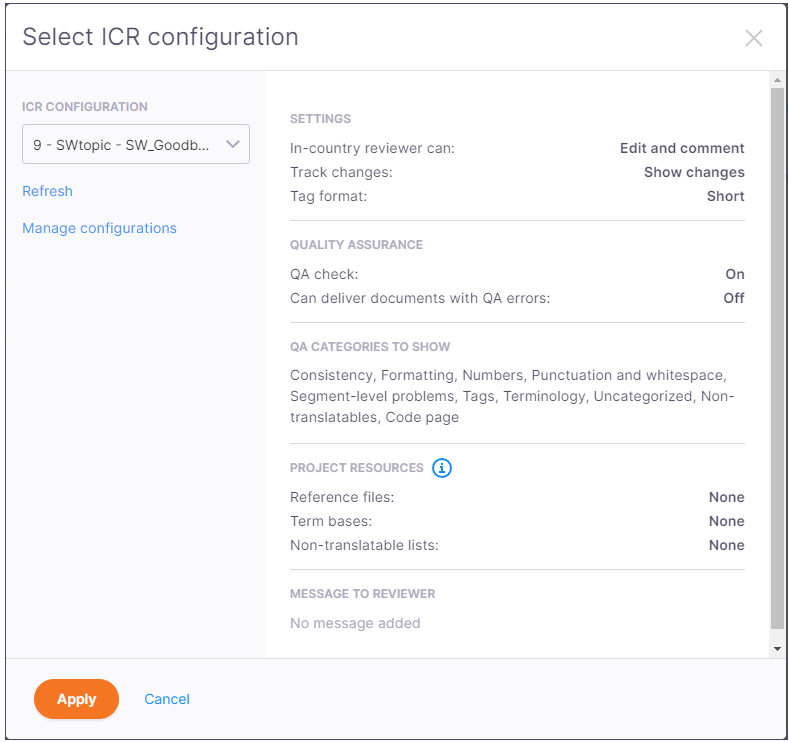The width and height of the screenshot is (789, 742).
Task: Click the Term bases None value
Action: point(726,521)
